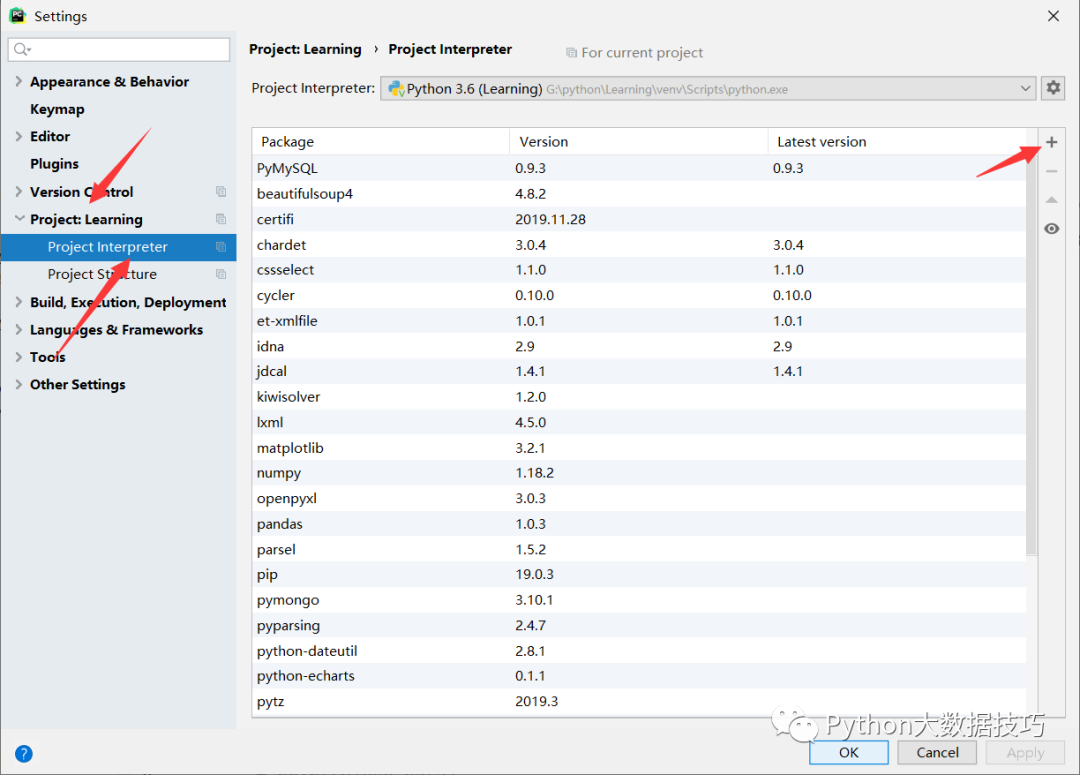Click Project: Learning breadcrumb
Image resolution: width=1080 pixels, height=775 pixels.
pyautogui.click(x=305, y=49)
